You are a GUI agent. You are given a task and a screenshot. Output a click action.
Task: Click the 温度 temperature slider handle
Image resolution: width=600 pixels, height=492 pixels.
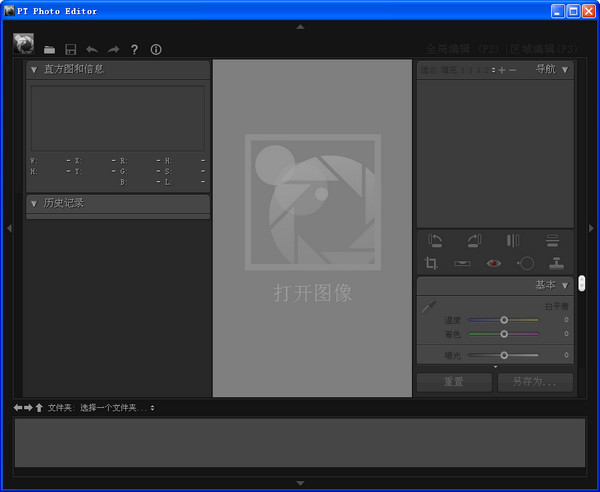click(x=504, y=320)
